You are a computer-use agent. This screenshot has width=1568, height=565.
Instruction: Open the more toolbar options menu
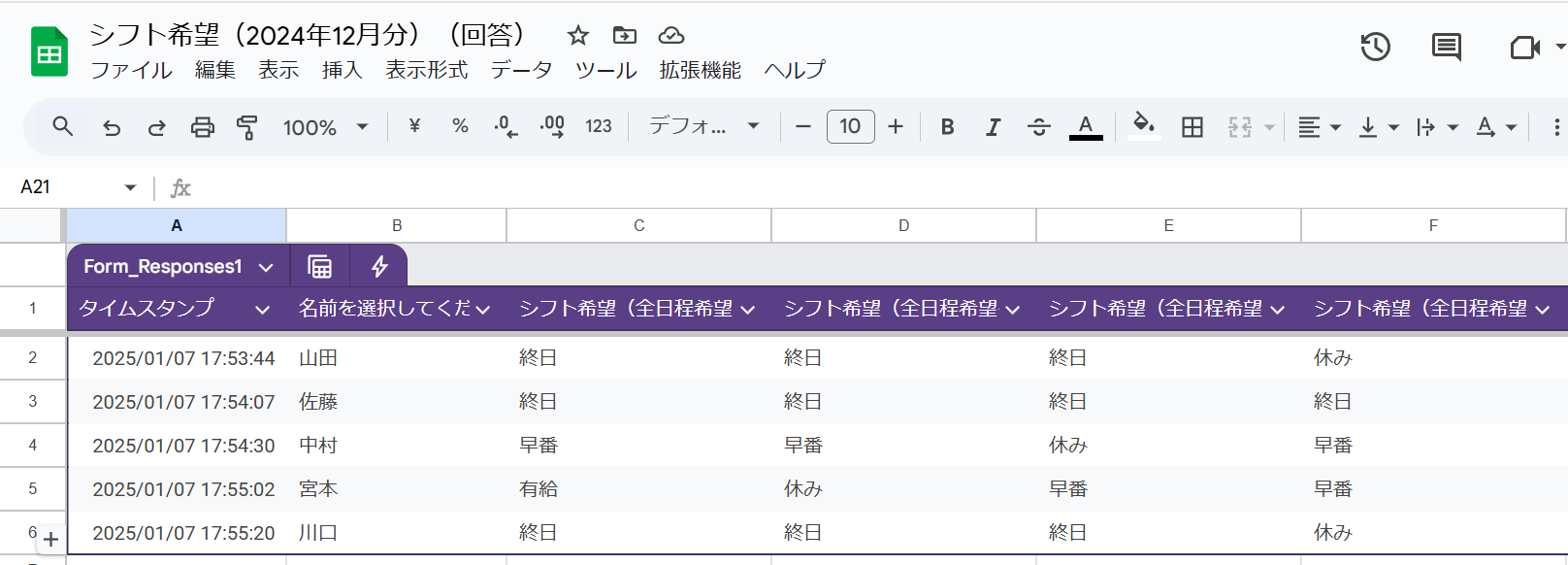[1556, 127]
